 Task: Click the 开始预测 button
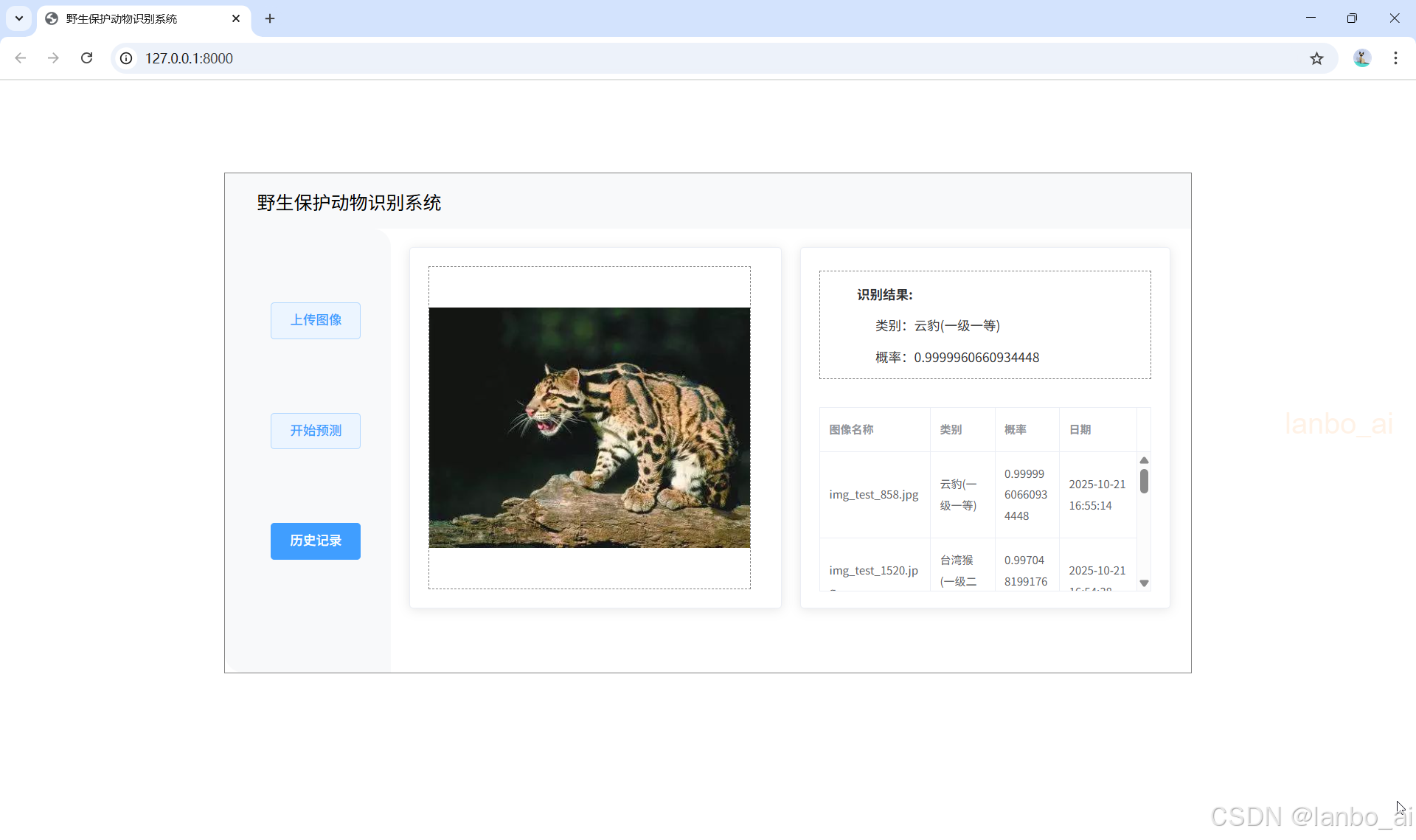[315, 431]
